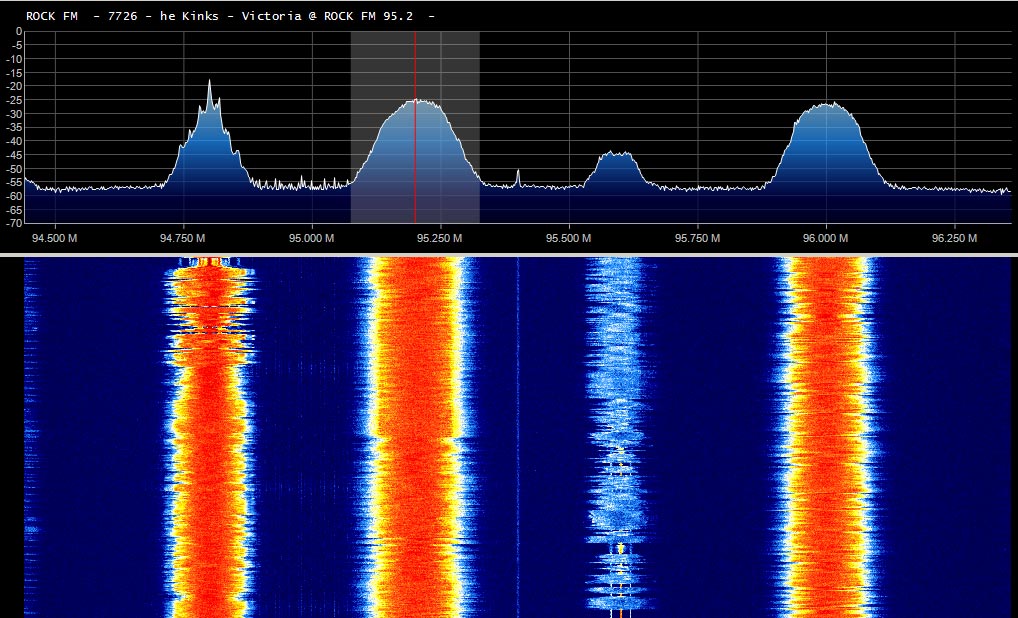The width and height of the screenshot is (1018, 618).
Task: Click the '-45' dB scale label
Action: [x=14, y=155]
